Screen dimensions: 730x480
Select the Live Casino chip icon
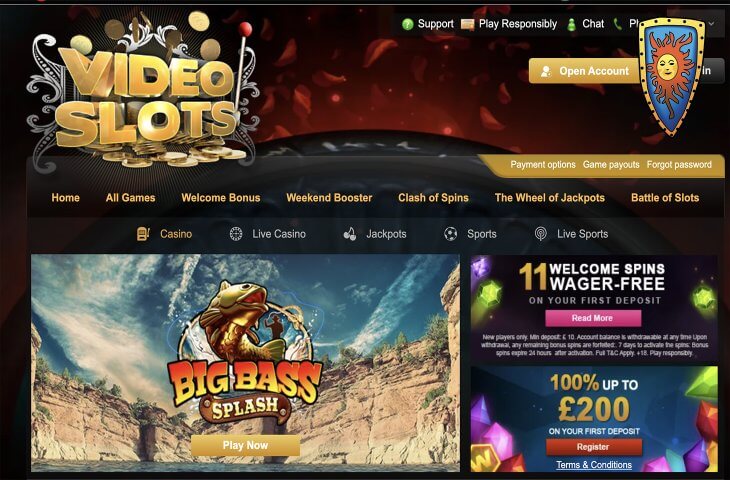pyautogui.click(x=236, y=234)
